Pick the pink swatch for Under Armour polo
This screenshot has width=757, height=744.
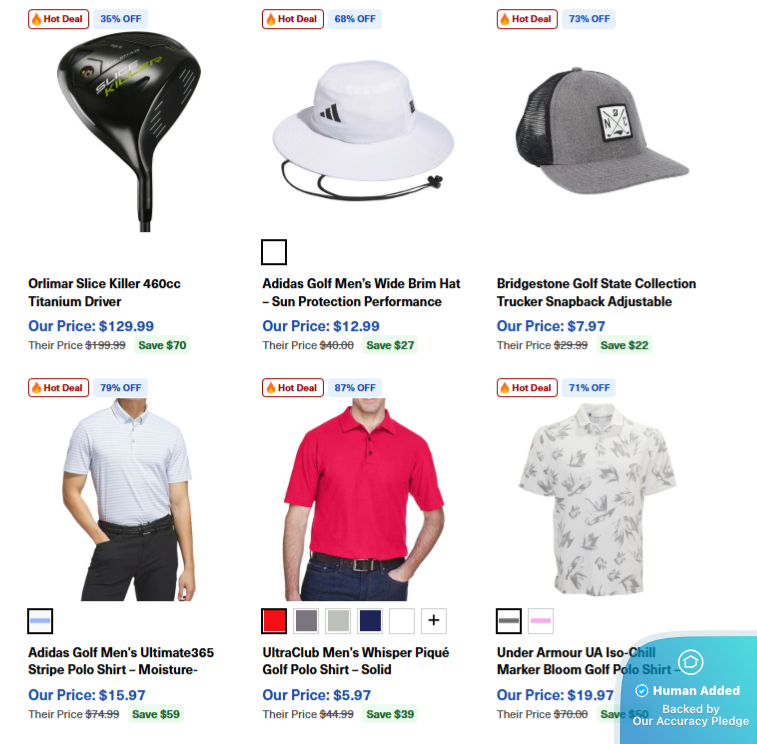pyautogui.click(x=541, y=621)
